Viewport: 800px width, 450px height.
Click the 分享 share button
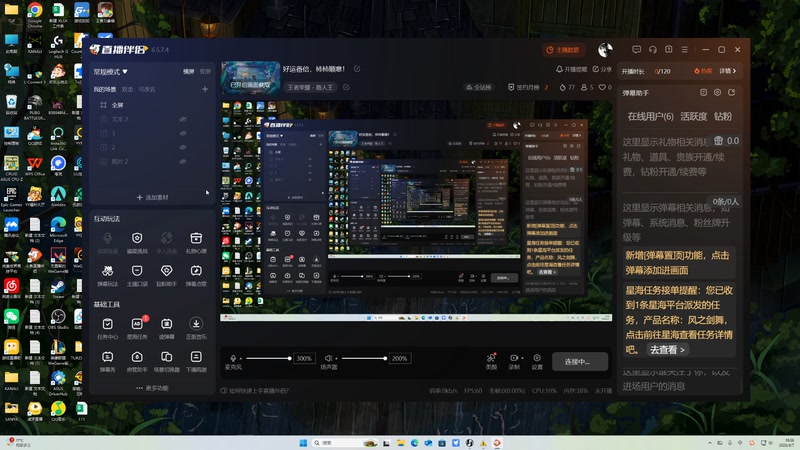602,69
